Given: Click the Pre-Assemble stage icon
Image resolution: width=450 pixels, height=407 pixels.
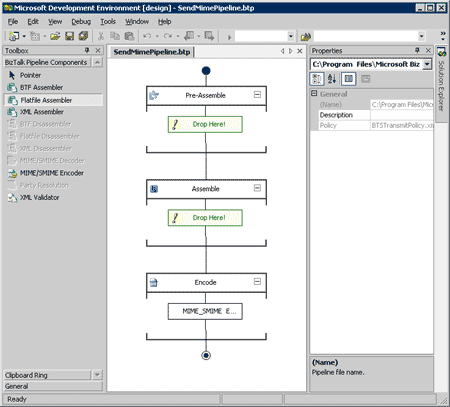Looking at the screenshot, I should tap(154, 95).
